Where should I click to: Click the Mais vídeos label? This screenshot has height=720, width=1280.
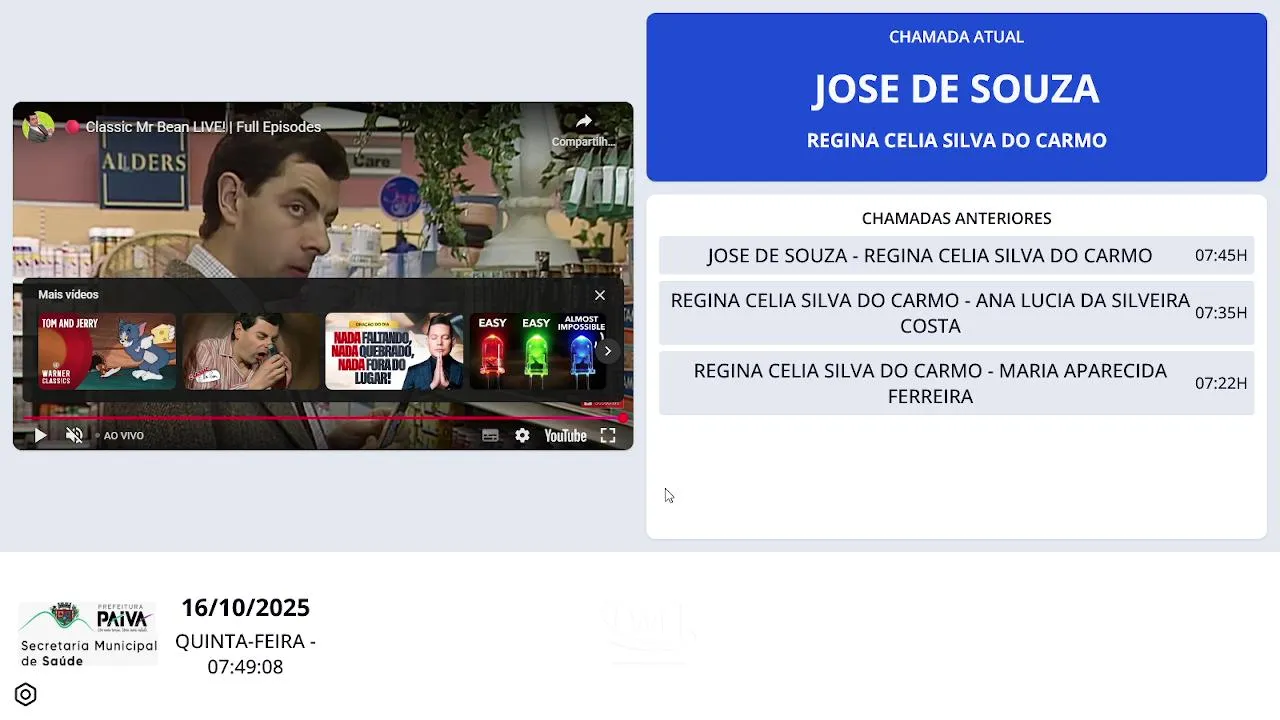coord(68,295)
